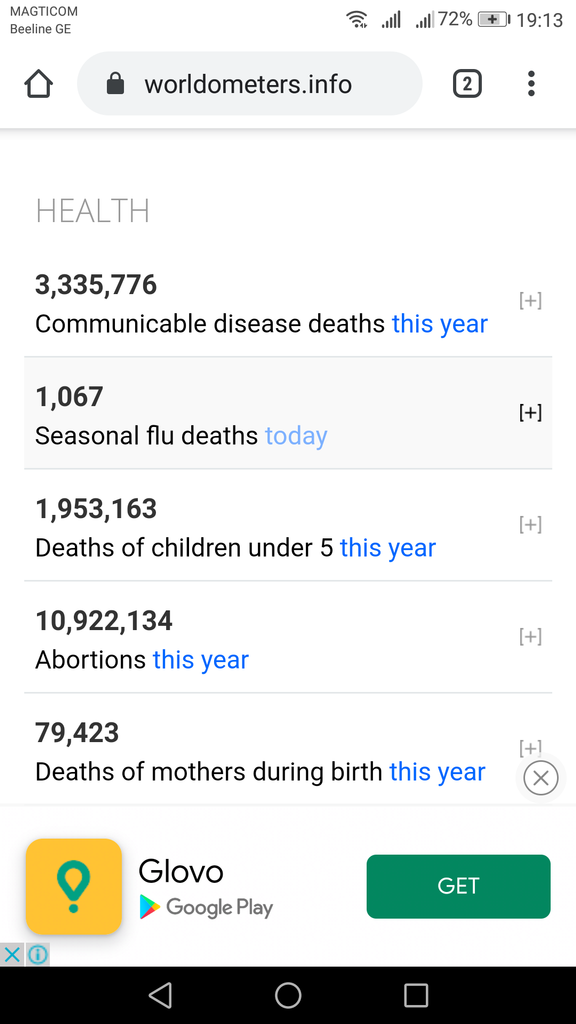Click 'this year' link for children under 5

(x=388, y=548)
